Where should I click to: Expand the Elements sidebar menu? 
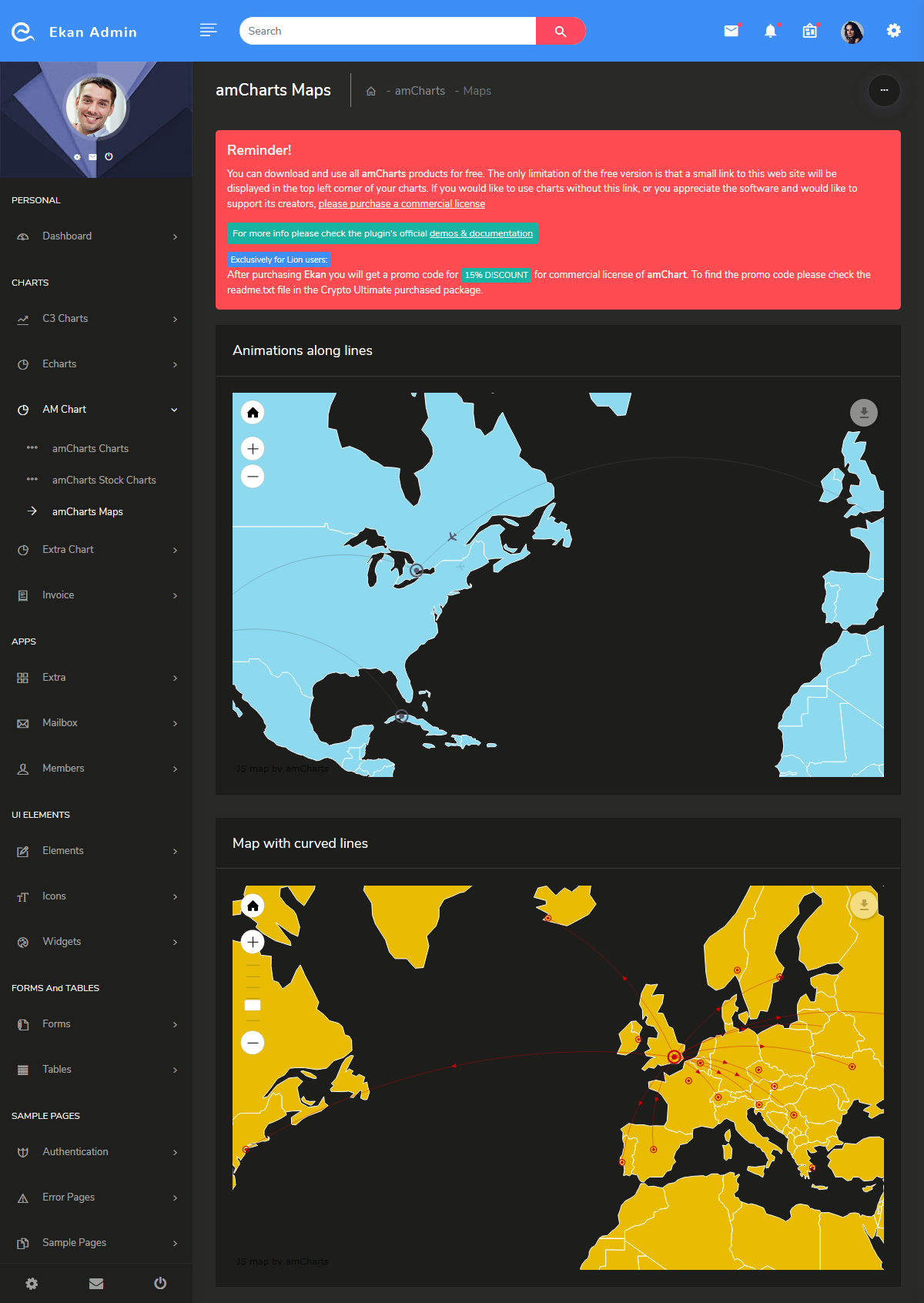(x=96, y=851)
